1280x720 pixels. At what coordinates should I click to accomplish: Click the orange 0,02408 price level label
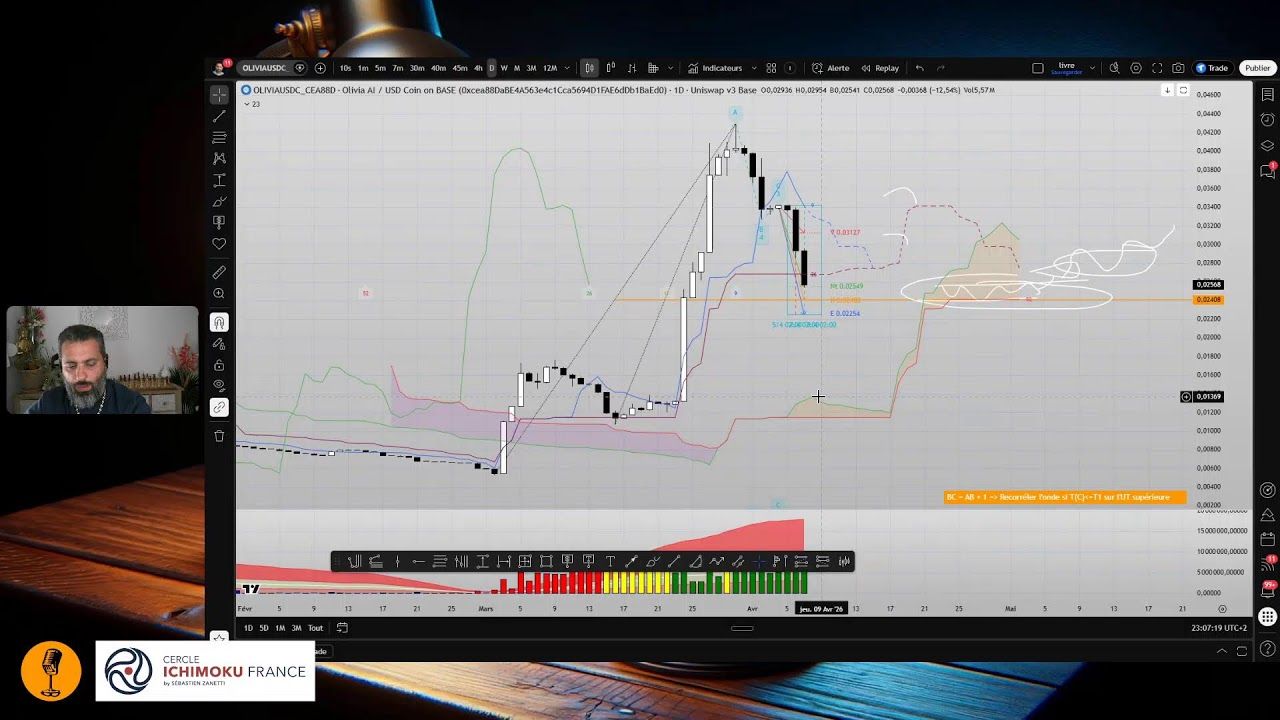1208,299
